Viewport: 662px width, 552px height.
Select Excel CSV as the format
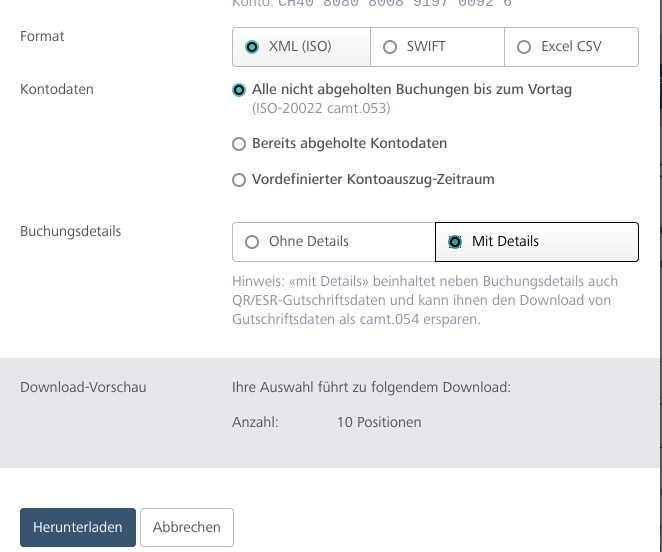point(571,47)
